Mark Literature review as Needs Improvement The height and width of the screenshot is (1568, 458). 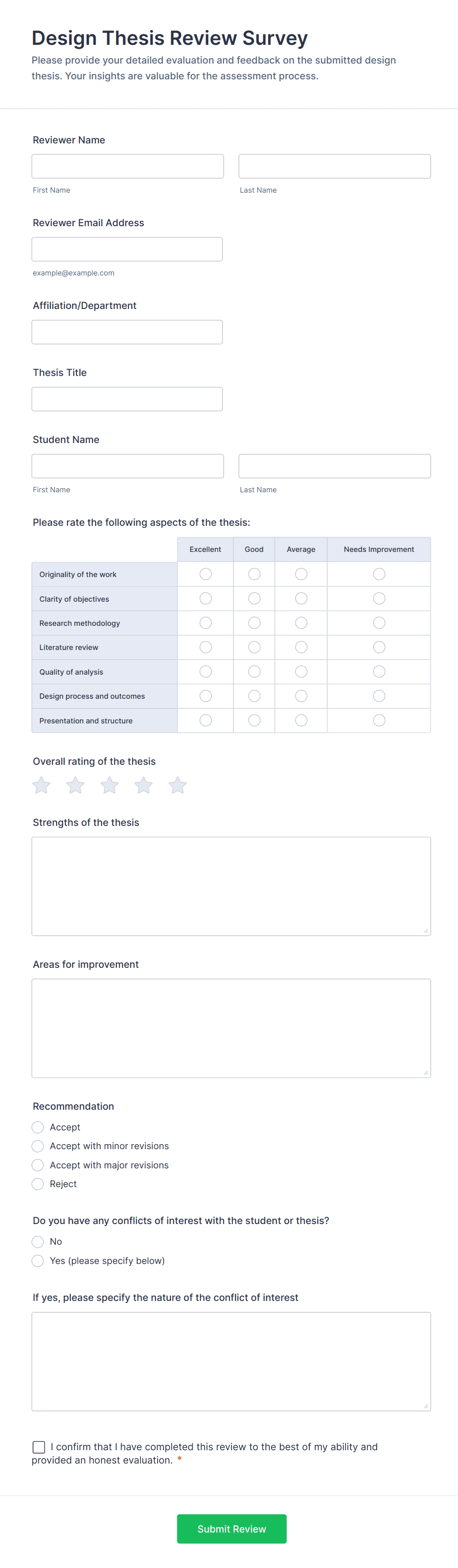[x=379, y=647]
